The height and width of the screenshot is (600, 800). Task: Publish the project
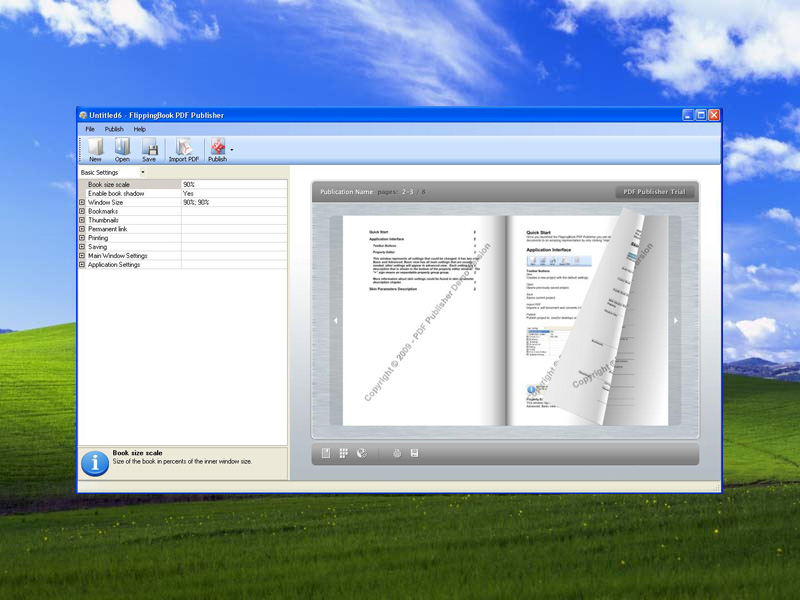pyautogui.click(x=218, y=149)
